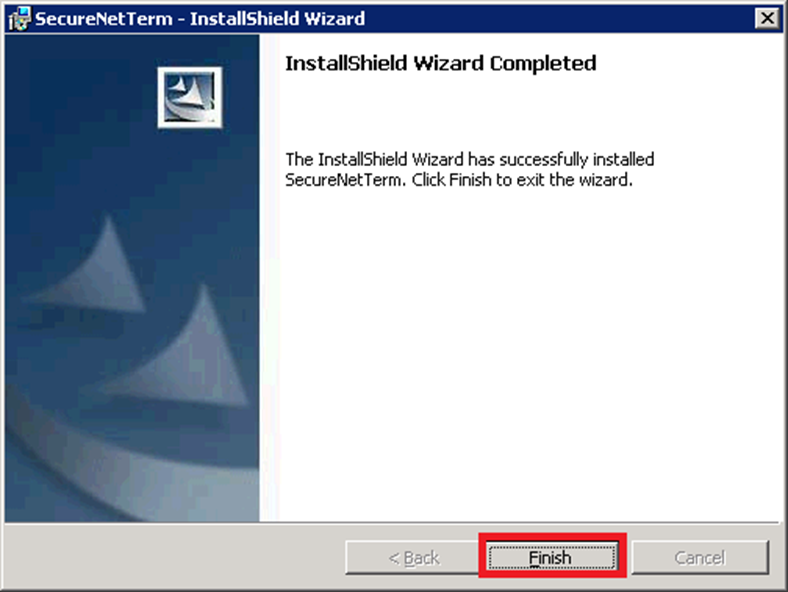Click the blank title bar area before X
The width and height of the screenshot is (788, 592).
[558, 19]
